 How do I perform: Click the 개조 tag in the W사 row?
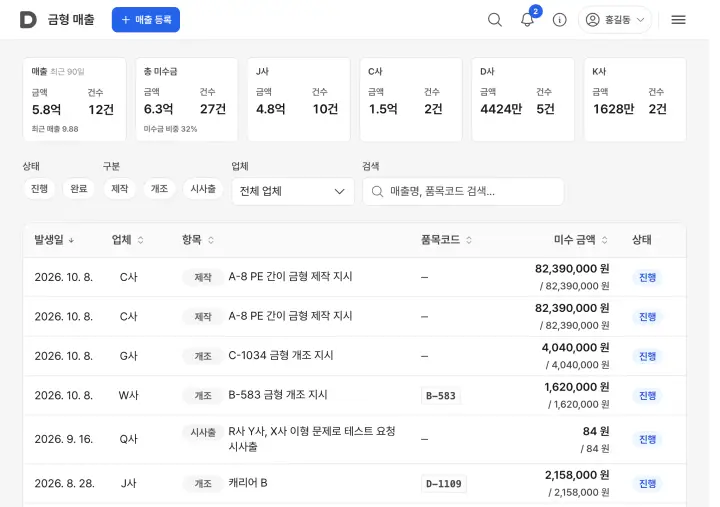[x=203, y=396]
